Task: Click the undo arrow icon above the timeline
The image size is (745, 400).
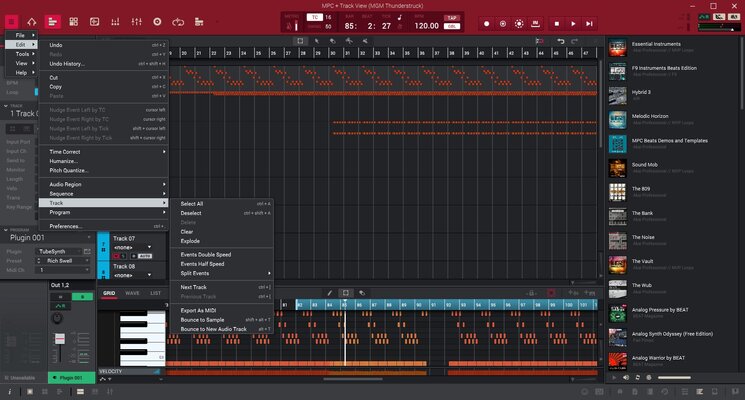Action: click(561, 41)
